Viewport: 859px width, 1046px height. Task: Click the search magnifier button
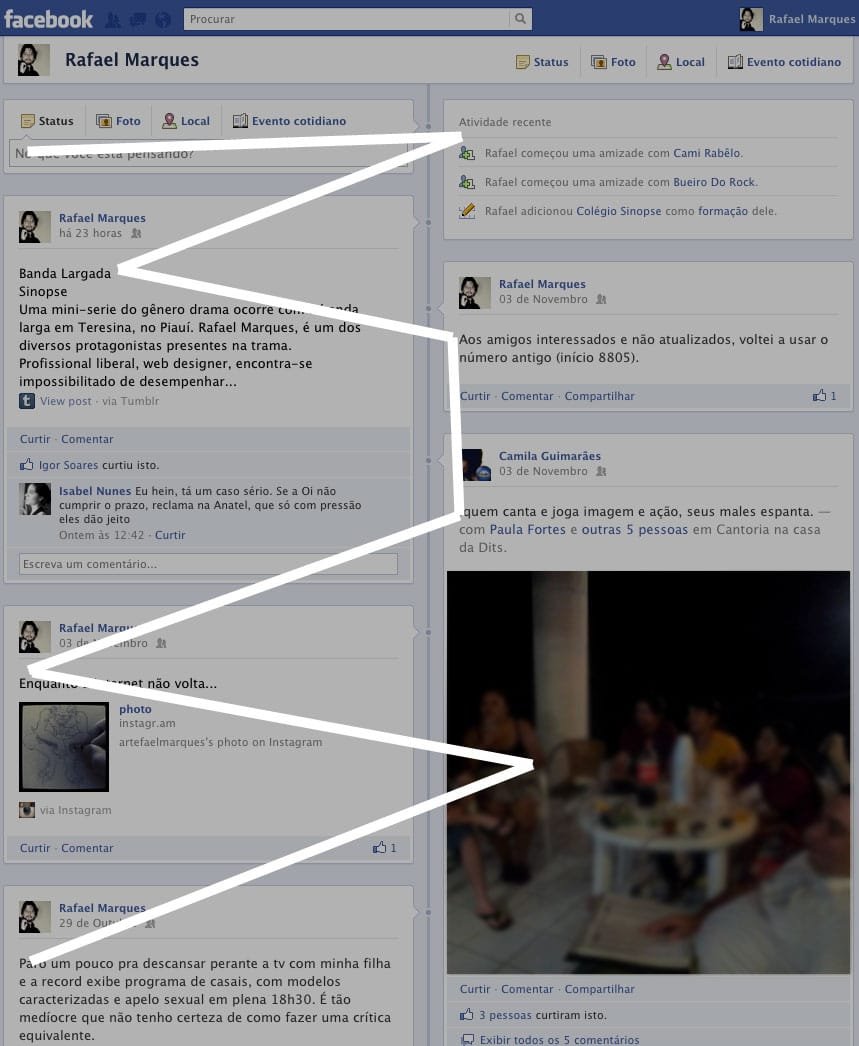coord(520,19)
